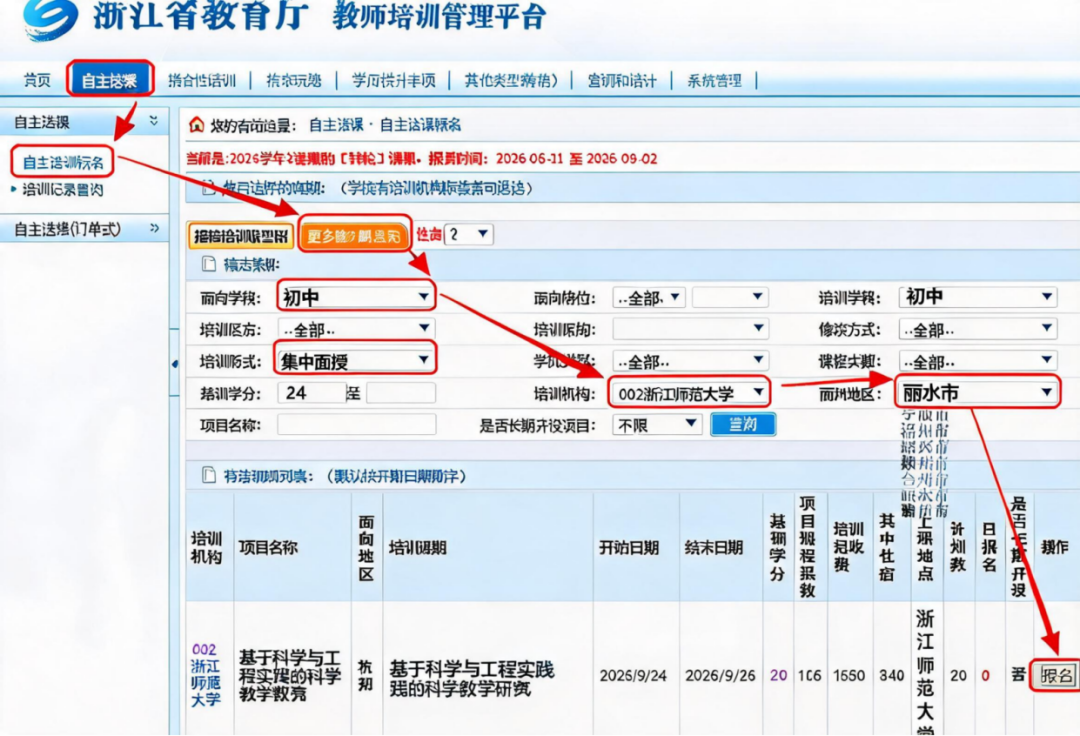Image resolution: width=1080 pixels, height=736 pixels.
Task: Click the 002 浙江师范大学 institution link
Action: pyautogui.click(x=205, y=674)
